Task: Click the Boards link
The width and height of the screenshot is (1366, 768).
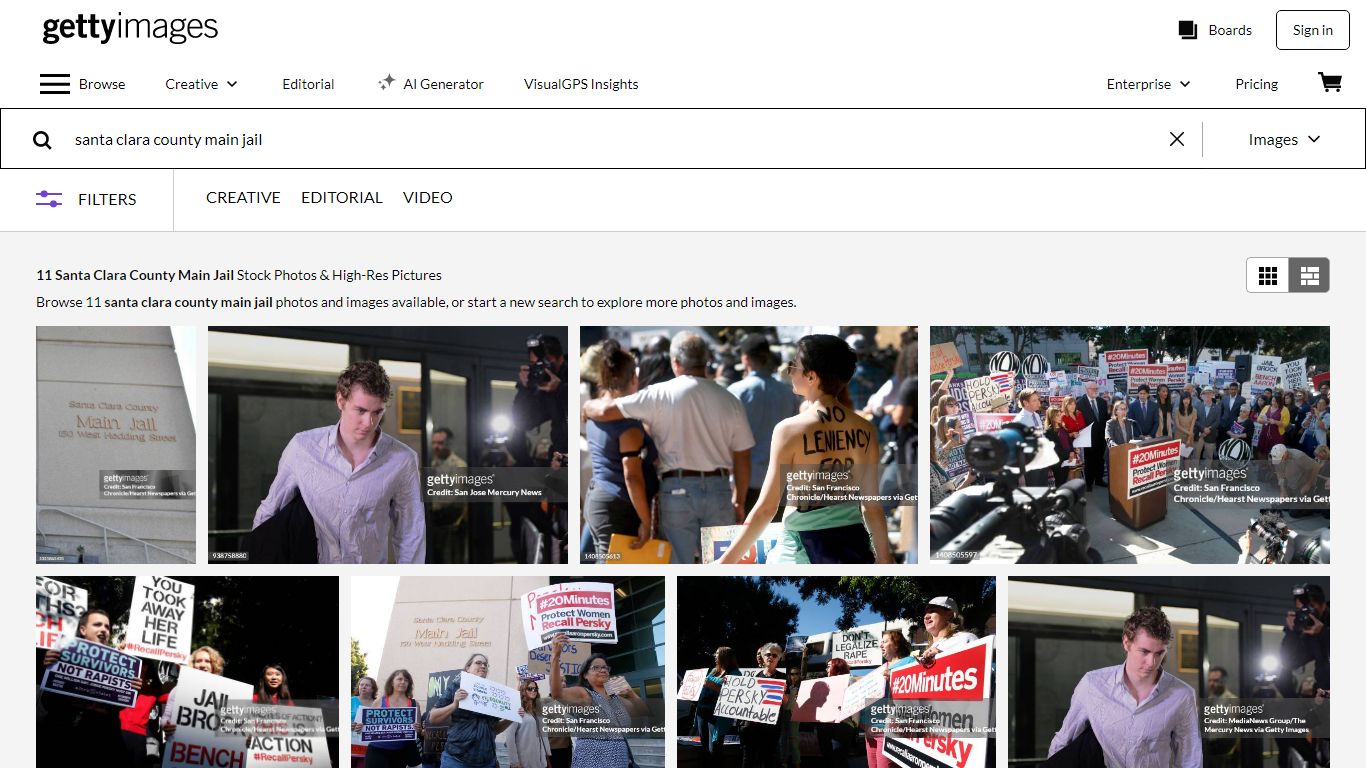Action: pyautogui.click(x=1230, y=30)
